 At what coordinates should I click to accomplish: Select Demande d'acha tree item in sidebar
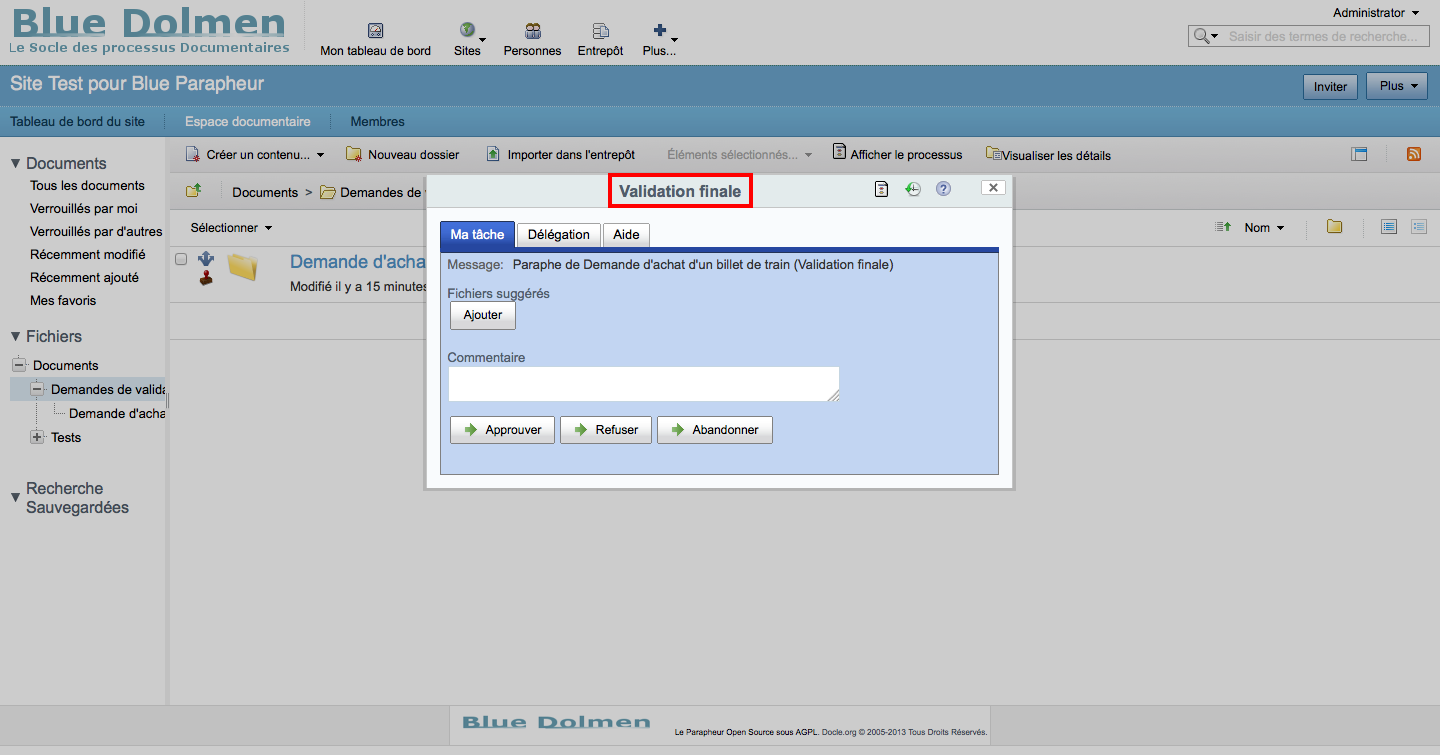click(x=117, y=413)
